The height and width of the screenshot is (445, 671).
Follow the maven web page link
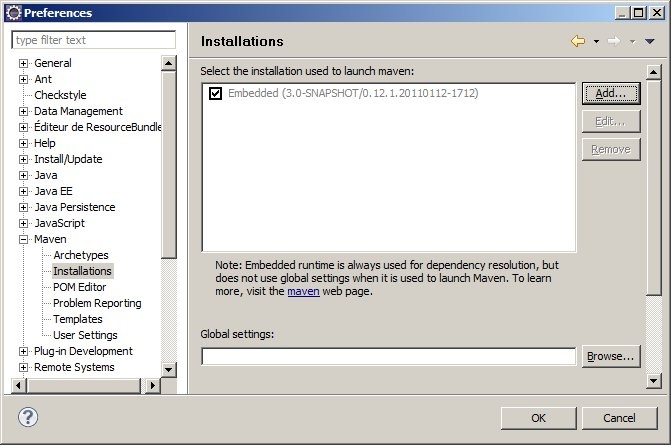303,291
